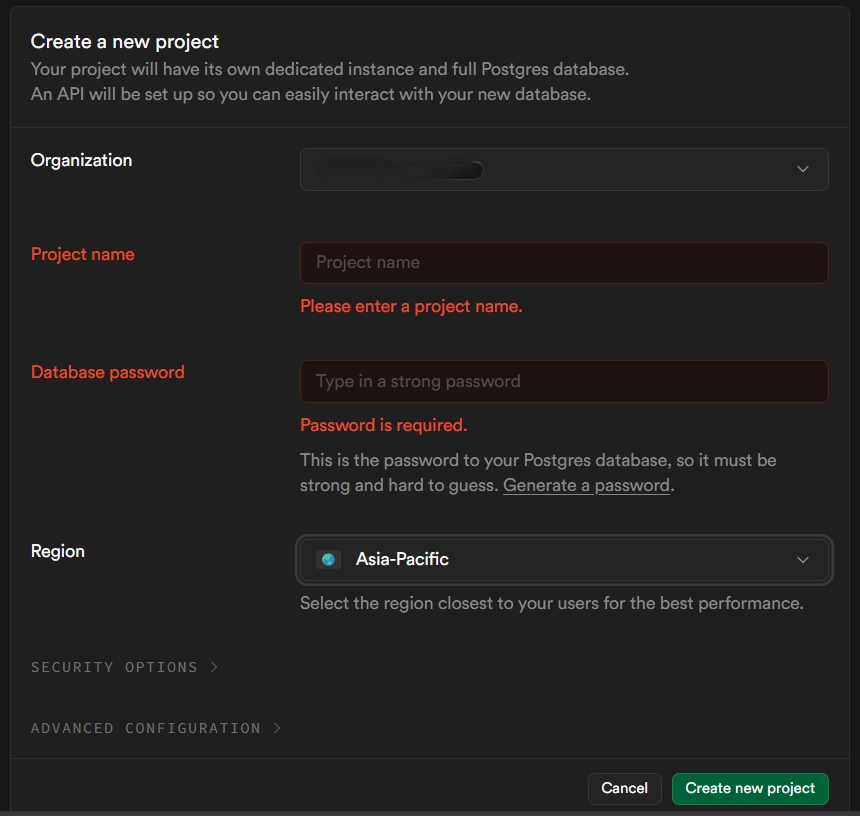
Task: Click the red Database password label
Action: 108,372
